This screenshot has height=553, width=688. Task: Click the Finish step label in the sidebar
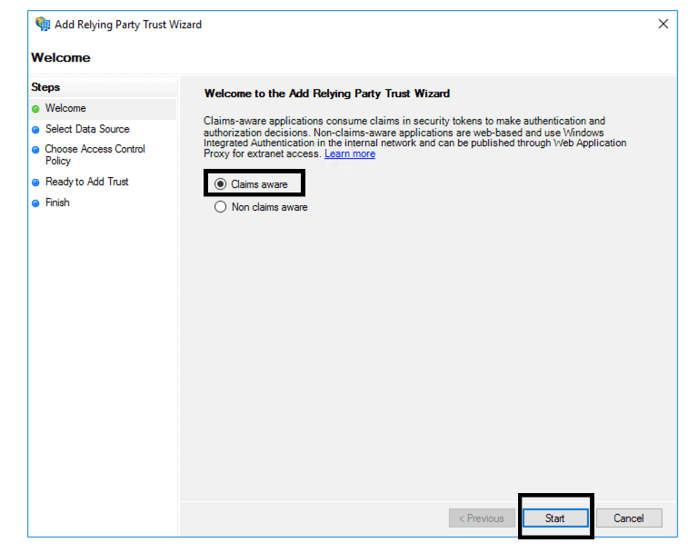[x=58, y=202]
